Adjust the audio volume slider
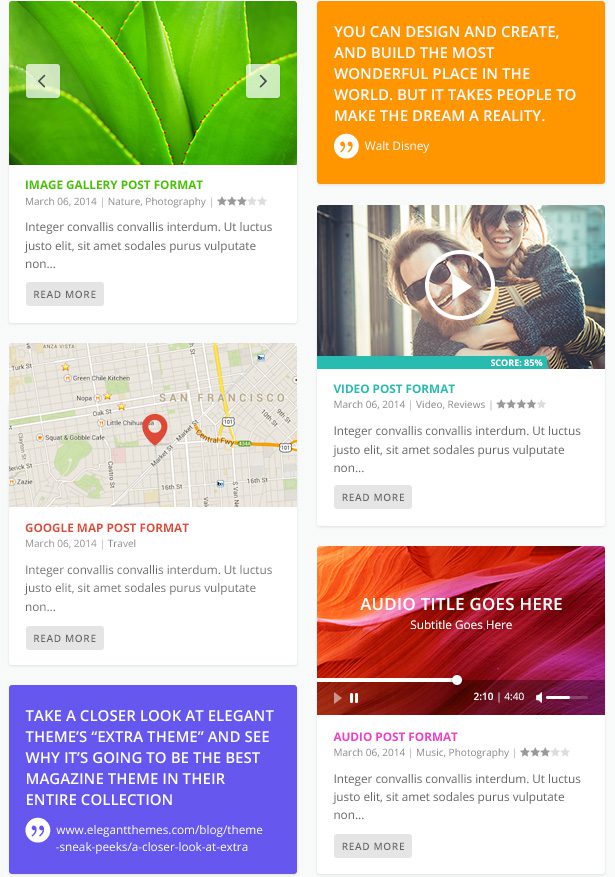The width and height of the screenshot is (615, 877). point(566,697)
